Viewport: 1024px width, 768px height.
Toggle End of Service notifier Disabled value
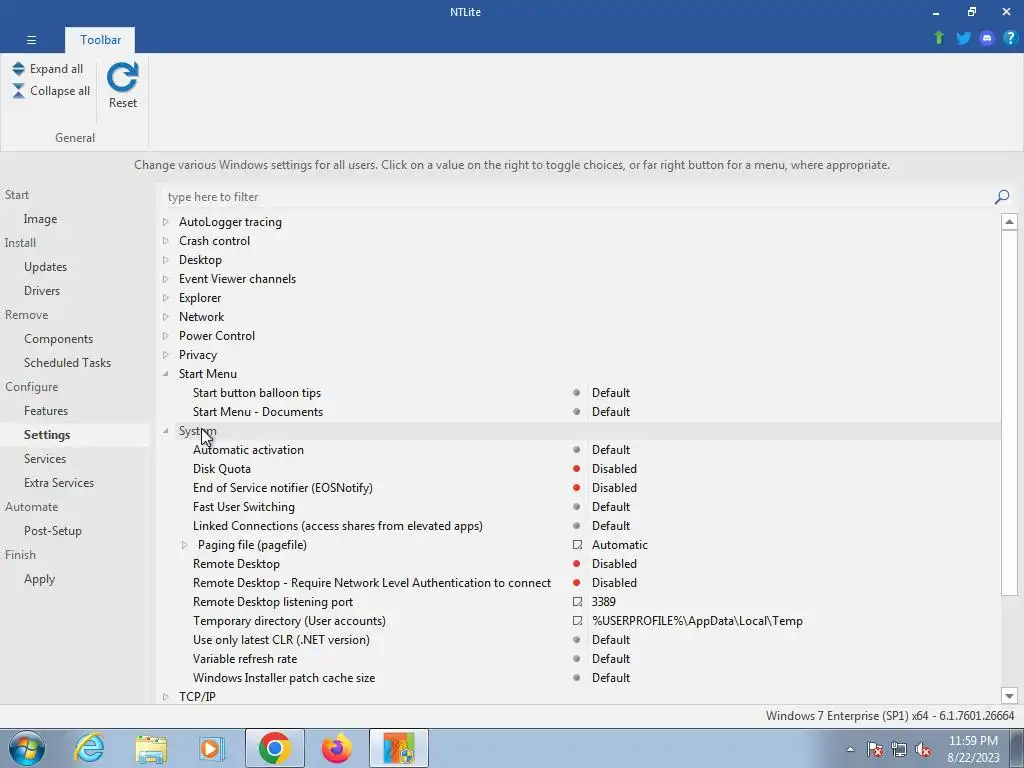(x=614, y=488)
